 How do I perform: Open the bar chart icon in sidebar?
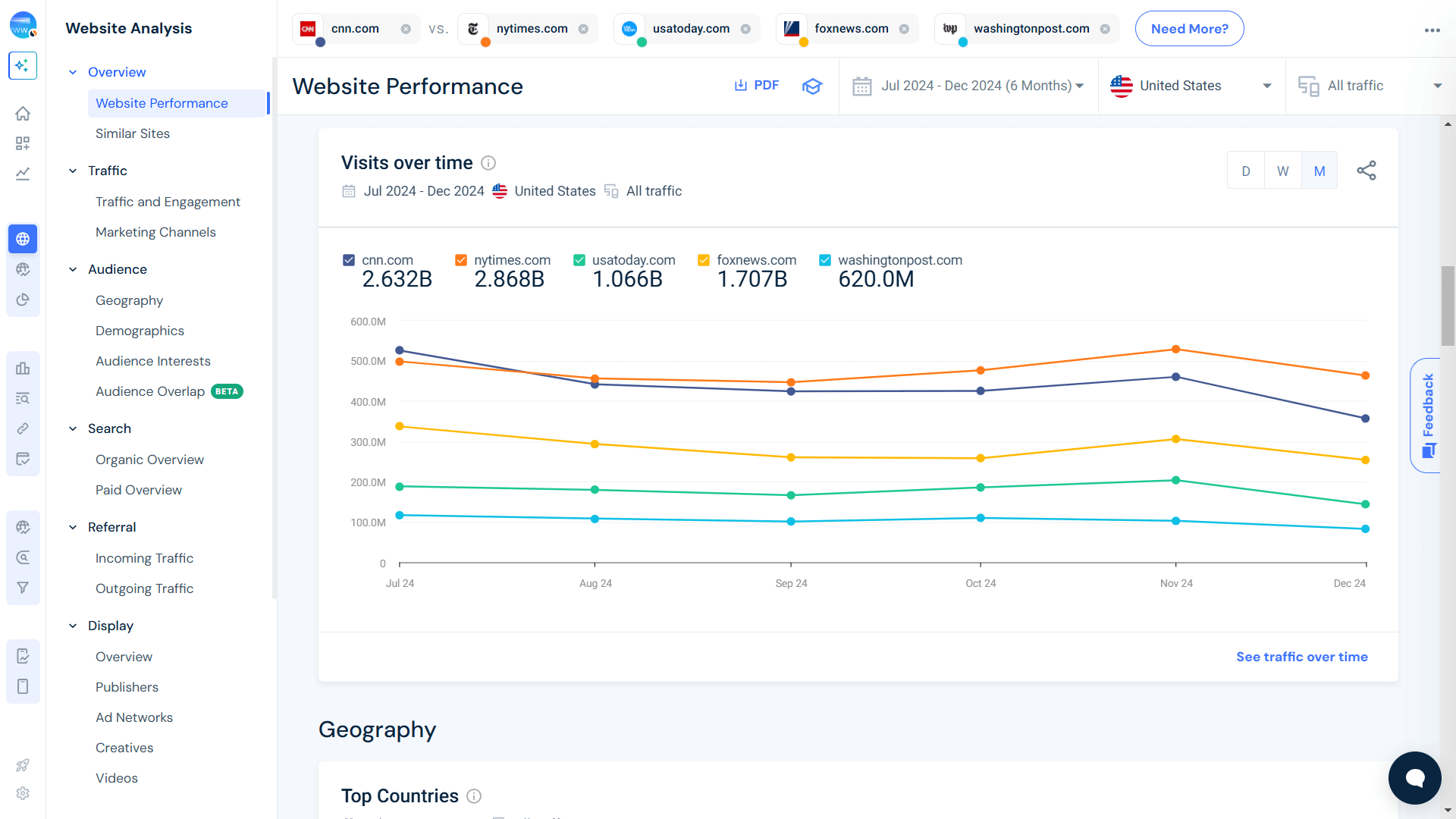click(23, 369)
